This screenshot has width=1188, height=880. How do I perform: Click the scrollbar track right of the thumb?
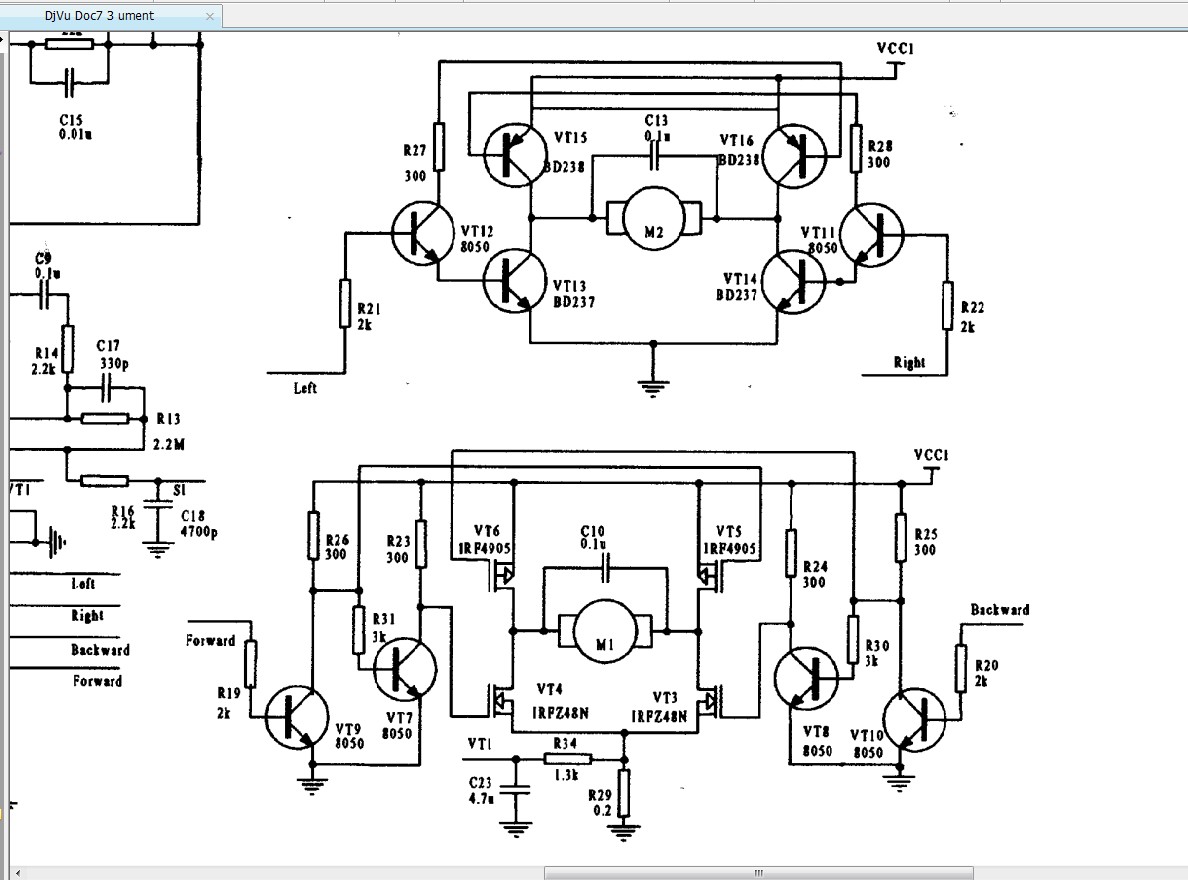point(1080,873)
